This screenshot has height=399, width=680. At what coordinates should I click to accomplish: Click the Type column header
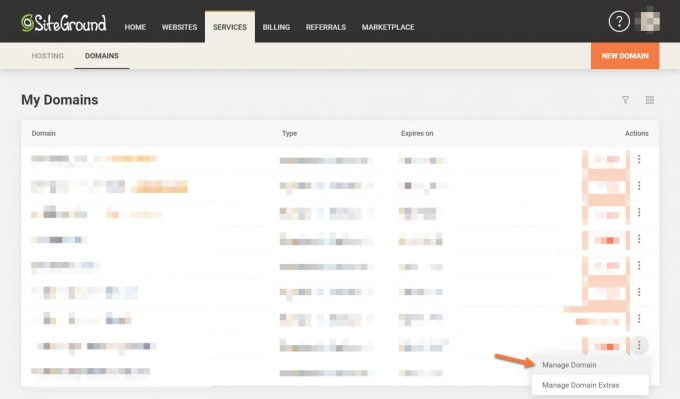point(290,134)
